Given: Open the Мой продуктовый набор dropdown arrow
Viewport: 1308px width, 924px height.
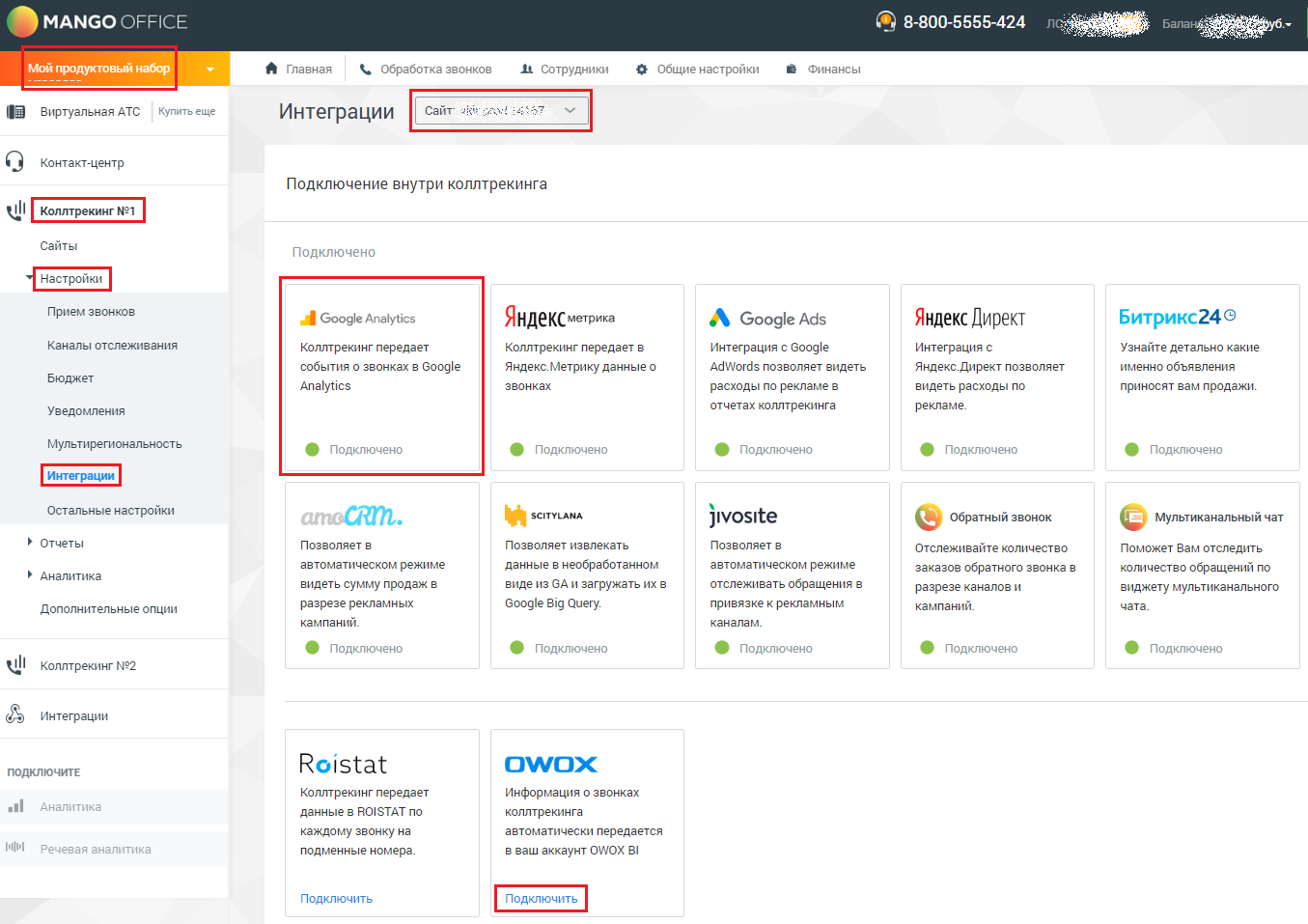Looking at the screenshot, I should pyautogui.click(x=209, y=69).
